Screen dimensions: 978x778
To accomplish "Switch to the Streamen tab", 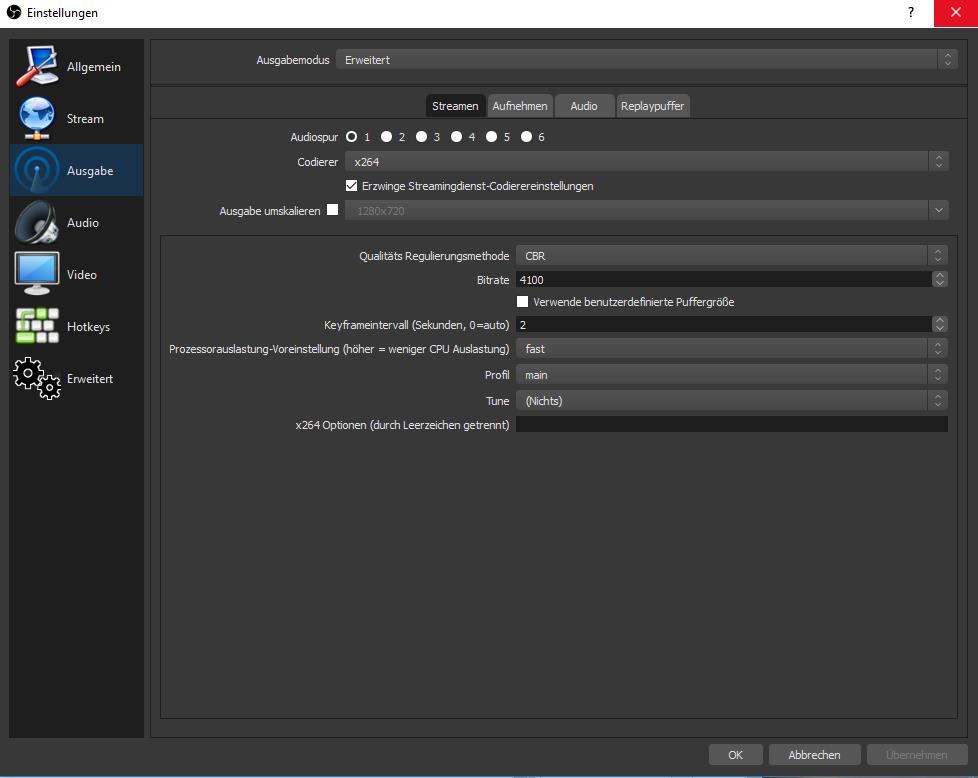I will pos(455,106).
